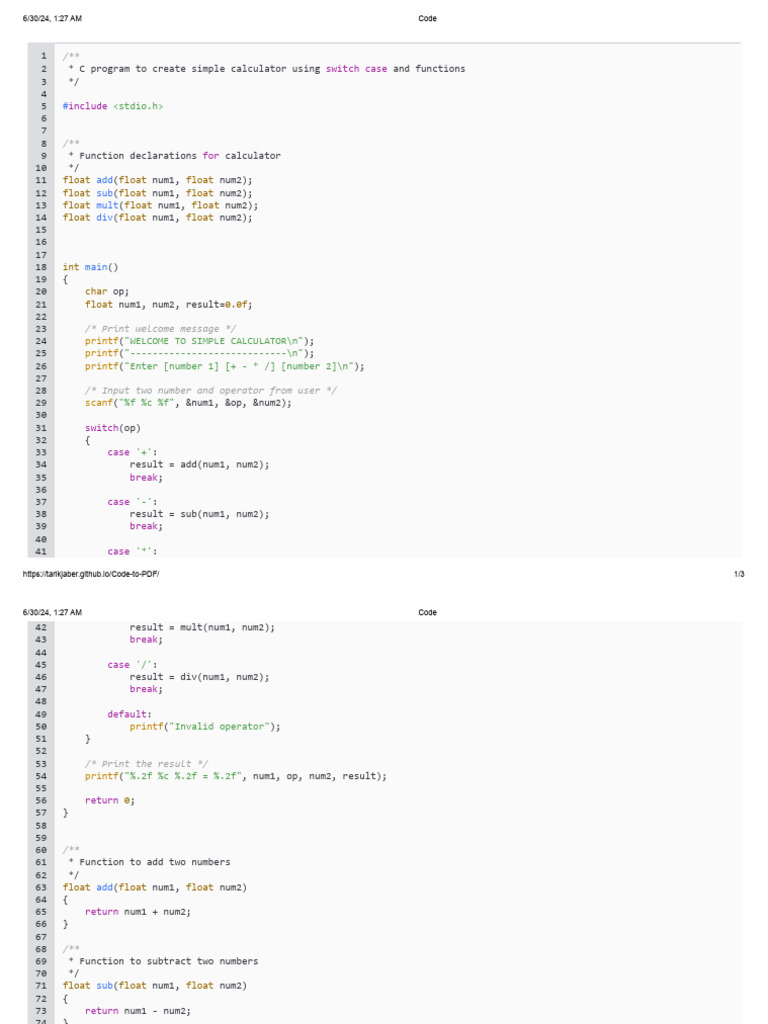This screenshot has width=768, height=1024.
Task: Click the #include <stdio.h> line
Action: [x=113, y=106]
